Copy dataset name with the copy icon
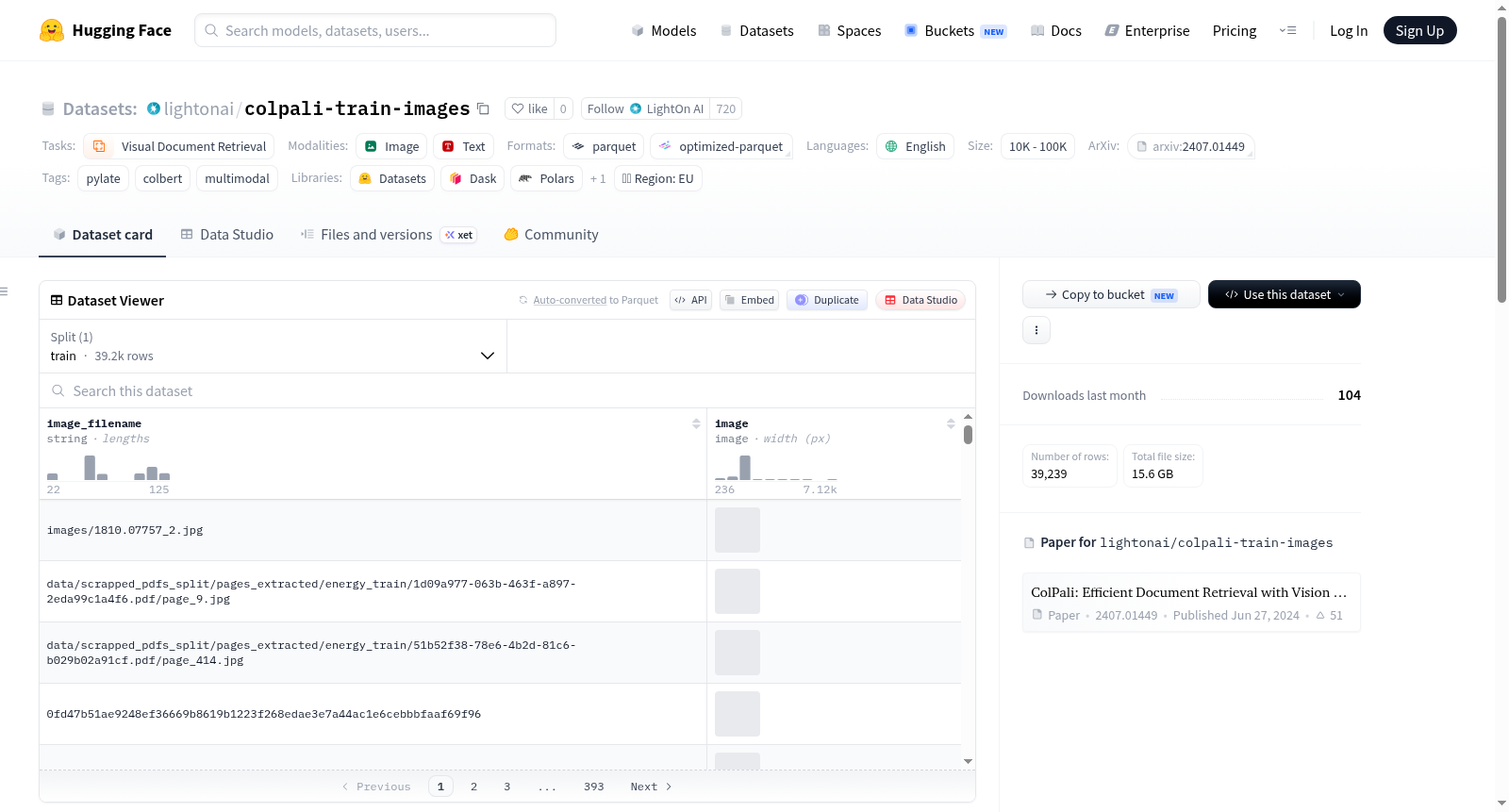1509x812 pixels. pos(483,108)
